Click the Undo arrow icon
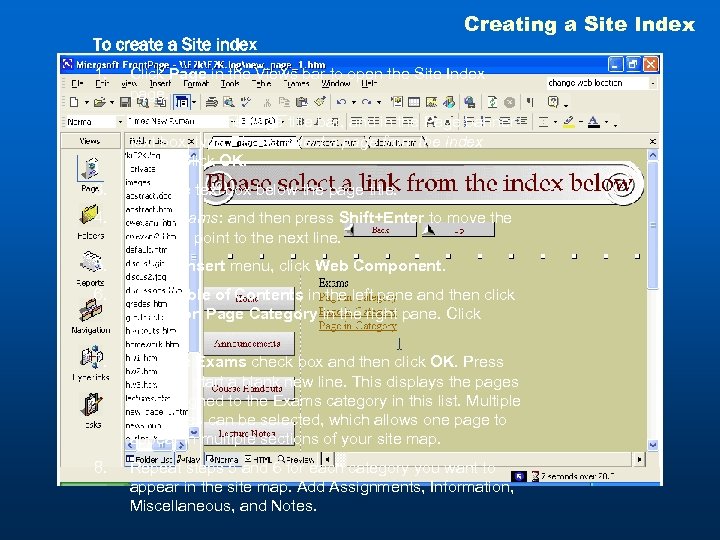The width and height of the screenshot is (720, 540). [341, 102]
